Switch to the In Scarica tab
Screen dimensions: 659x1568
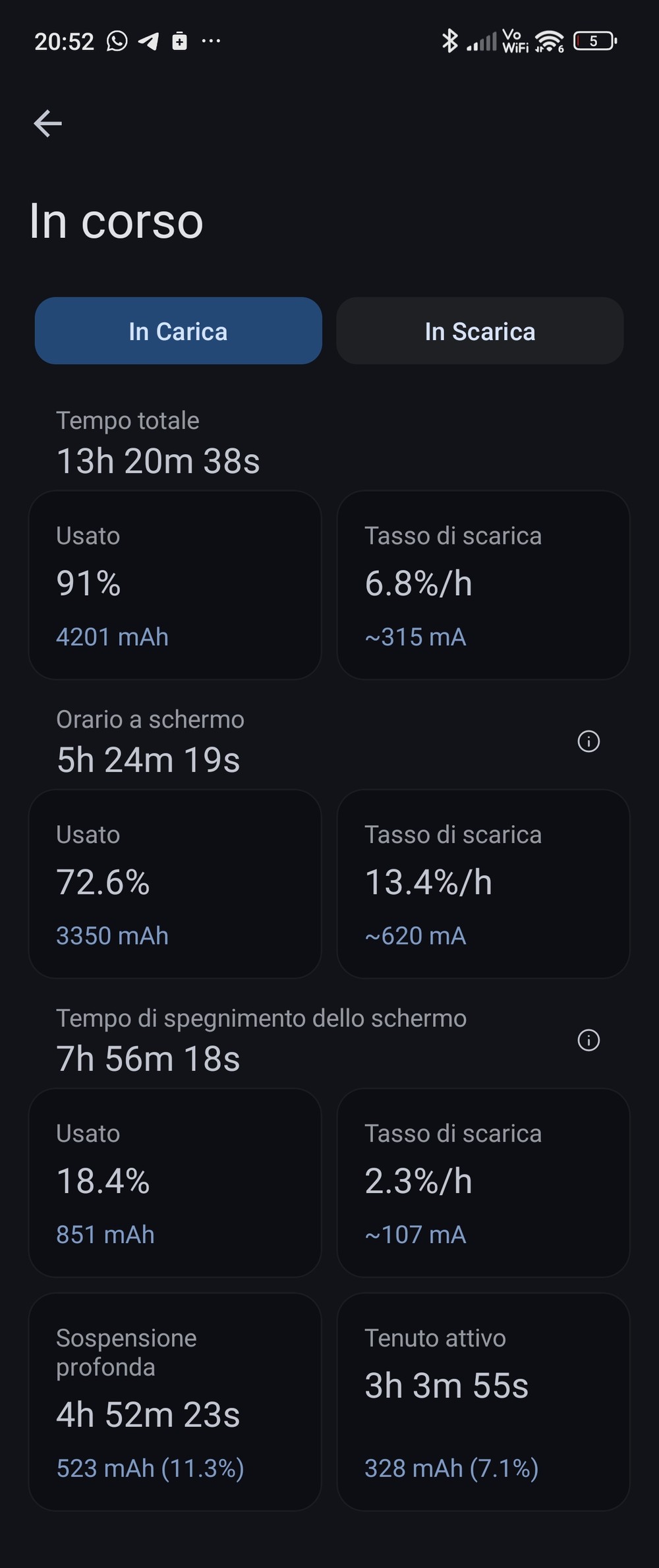(480, 331)
